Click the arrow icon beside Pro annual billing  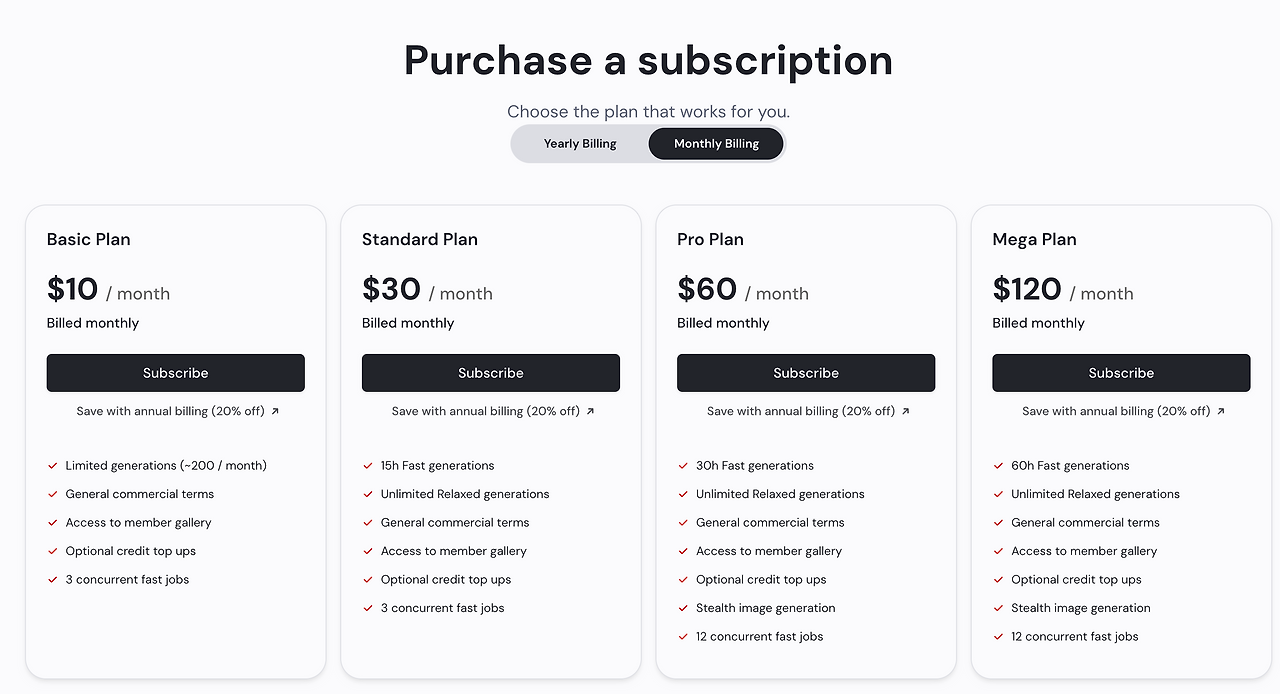point(905,411)
